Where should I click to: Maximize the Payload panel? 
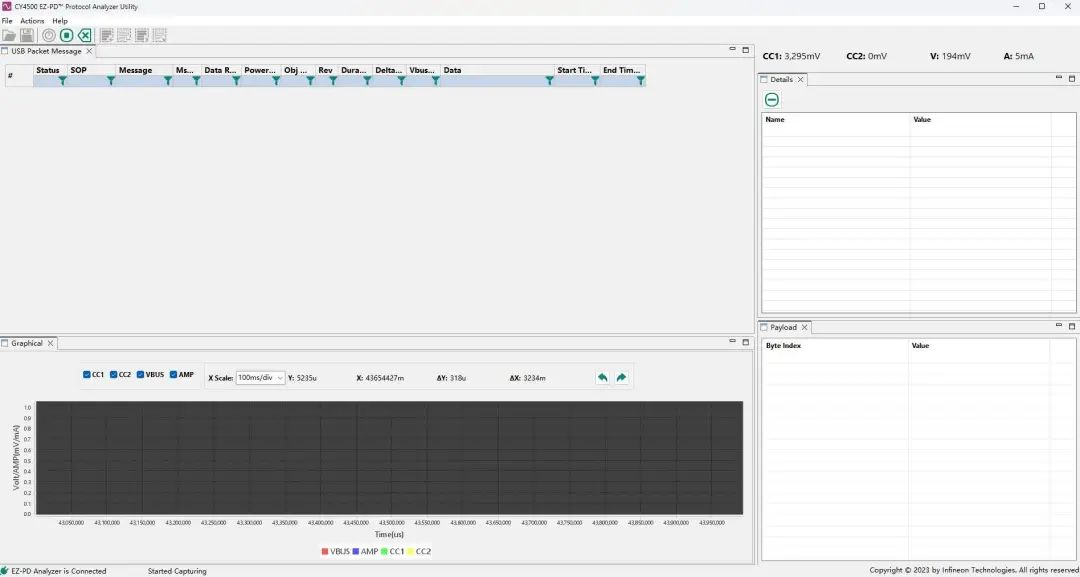pos(1072,326)
